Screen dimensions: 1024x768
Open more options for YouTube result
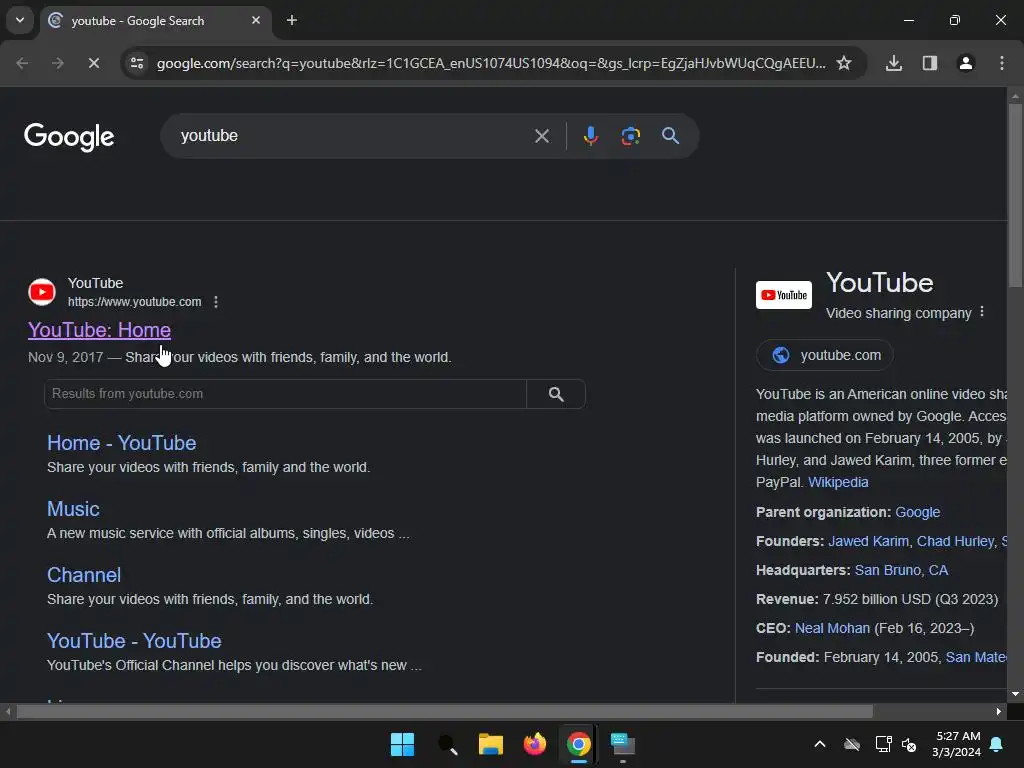[216, 302]
